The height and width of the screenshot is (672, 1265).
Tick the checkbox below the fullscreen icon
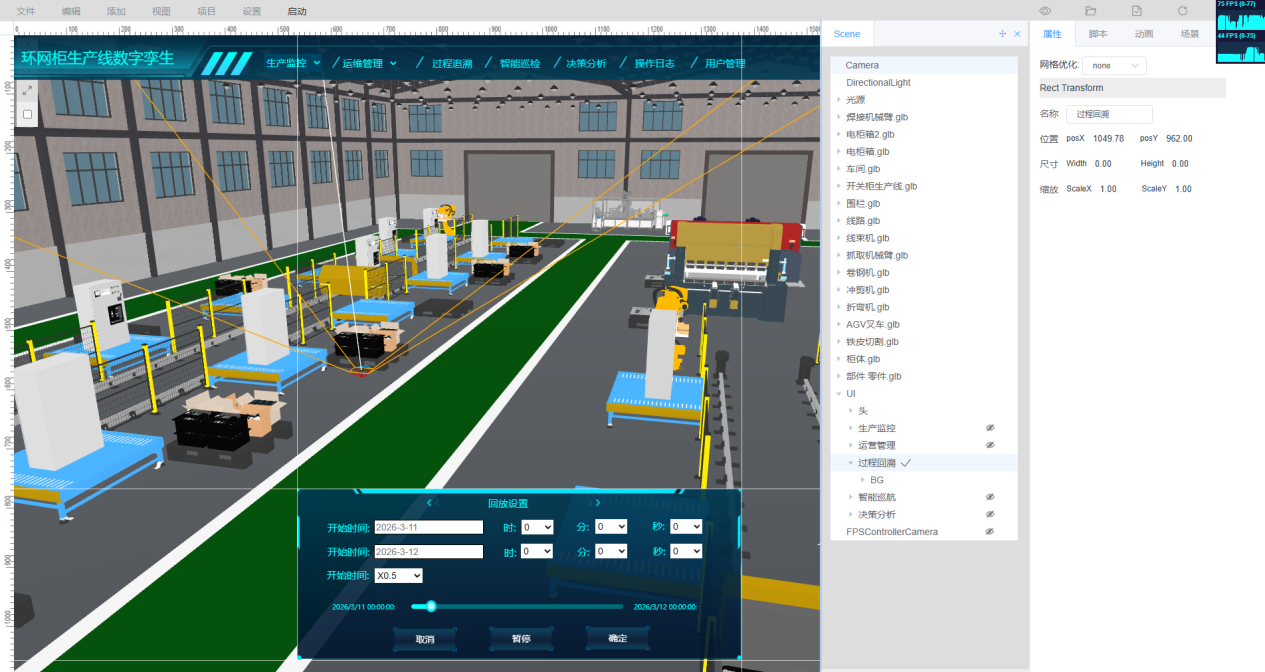pyautogui.click(x=27, y=114)
